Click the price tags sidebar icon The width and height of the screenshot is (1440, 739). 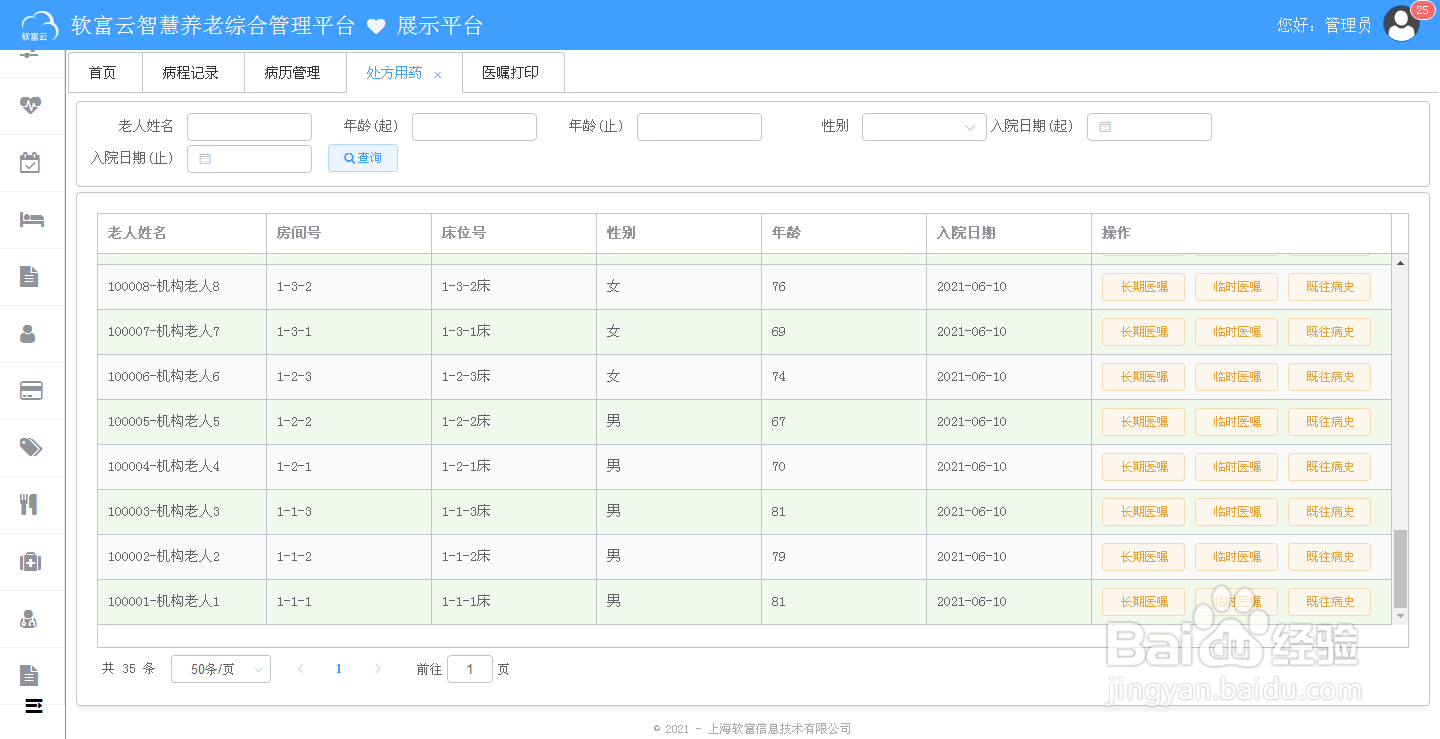point(31,447)
